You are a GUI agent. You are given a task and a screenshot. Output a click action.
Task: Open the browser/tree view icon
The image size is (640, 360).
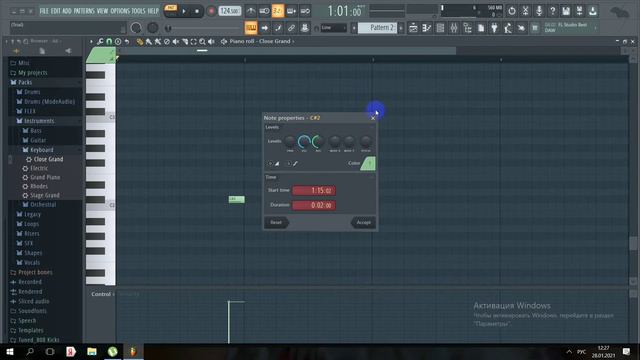click(x=467, y=28)
